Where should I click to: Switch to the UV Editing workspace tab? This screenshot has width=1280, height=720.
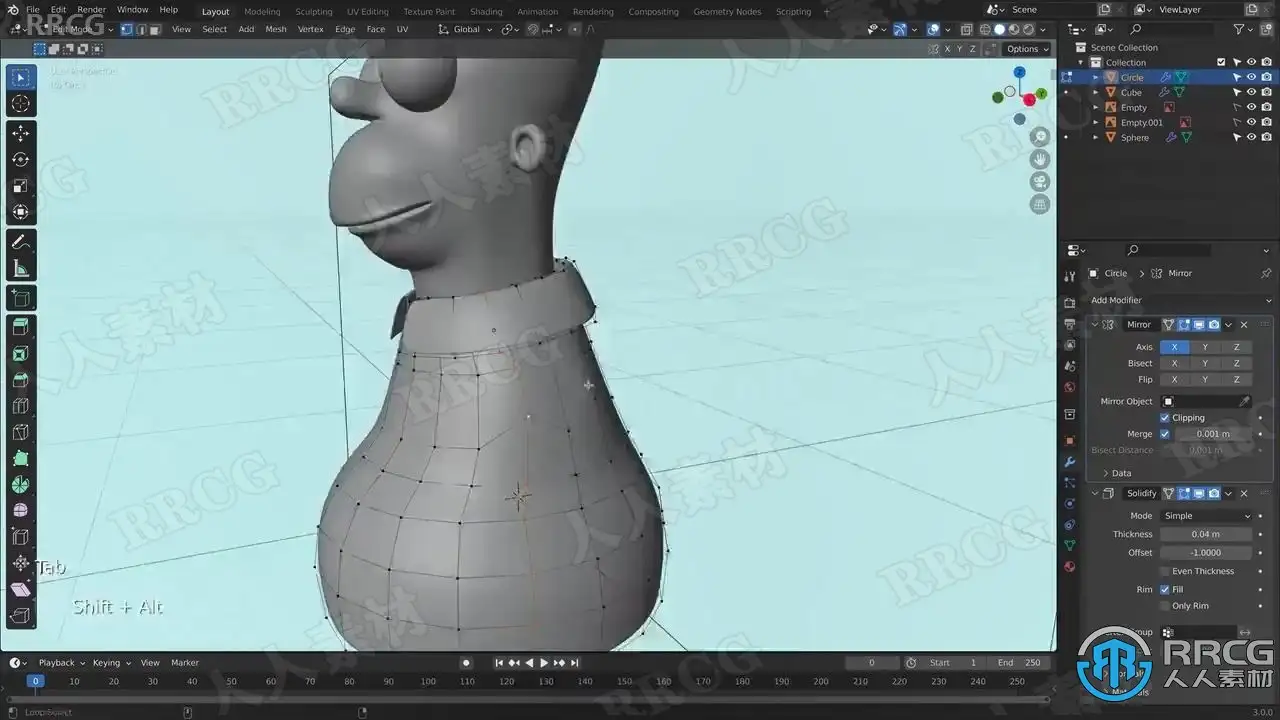pyautogui.click(x=367, y=12)
